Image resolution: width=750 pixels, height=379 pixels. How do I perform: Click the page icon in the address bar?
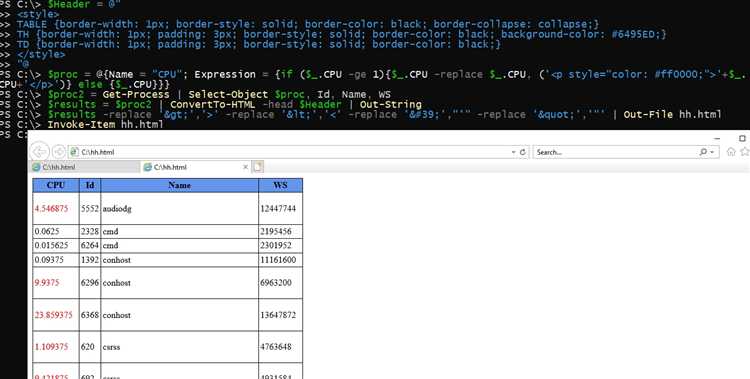[74, 152]
